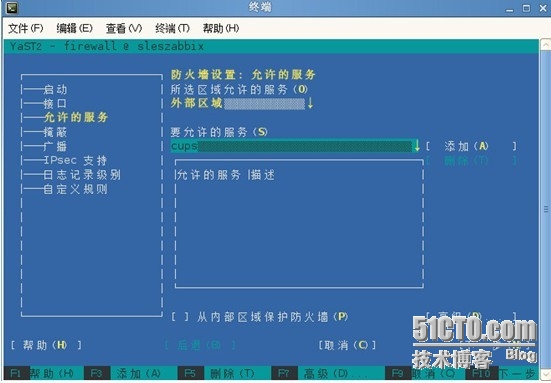This screenshot has height=383, width=551.
Task: Click the 添加(A) button beside service list
Action: pyautogui.click(x=471, y=146)
